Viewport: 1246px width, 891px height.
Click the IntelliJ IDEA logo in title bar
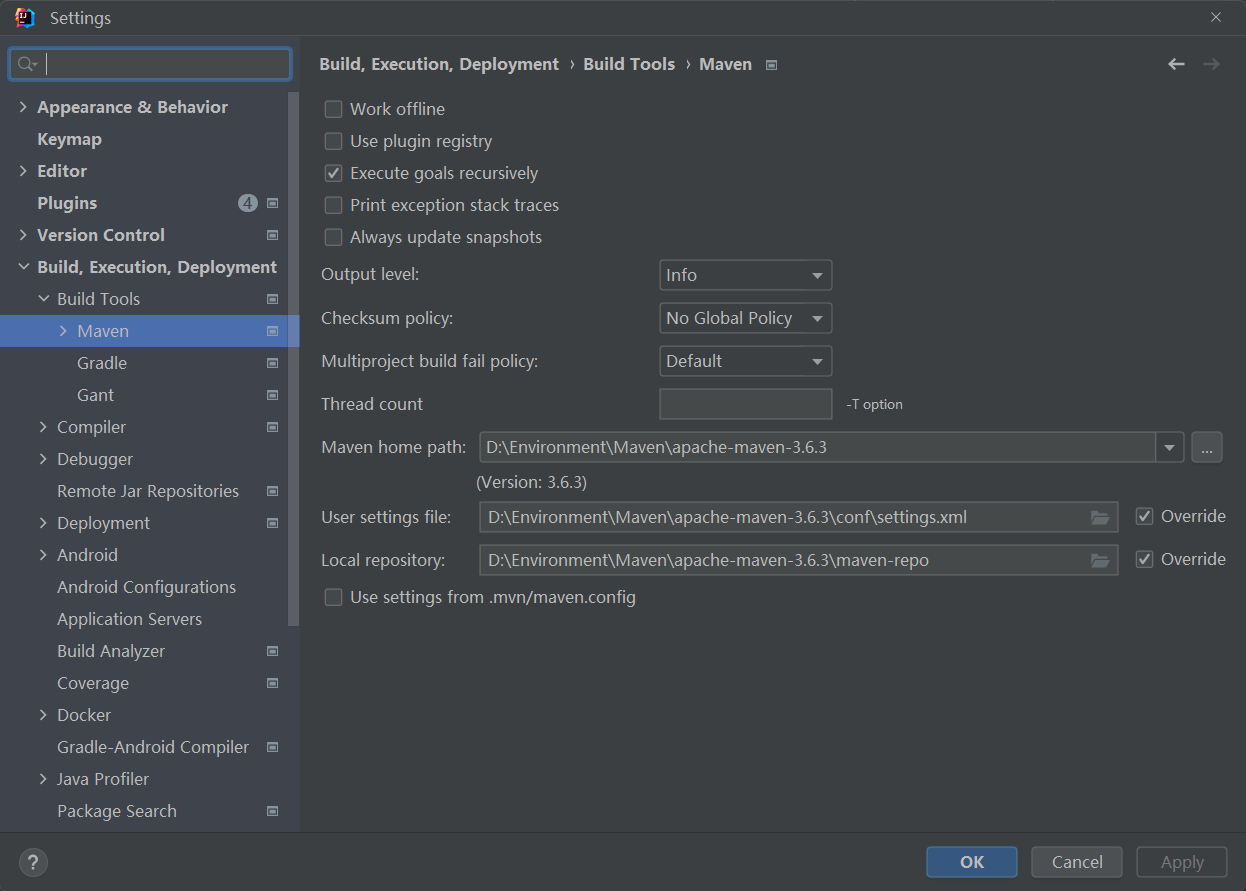point(25,18)
